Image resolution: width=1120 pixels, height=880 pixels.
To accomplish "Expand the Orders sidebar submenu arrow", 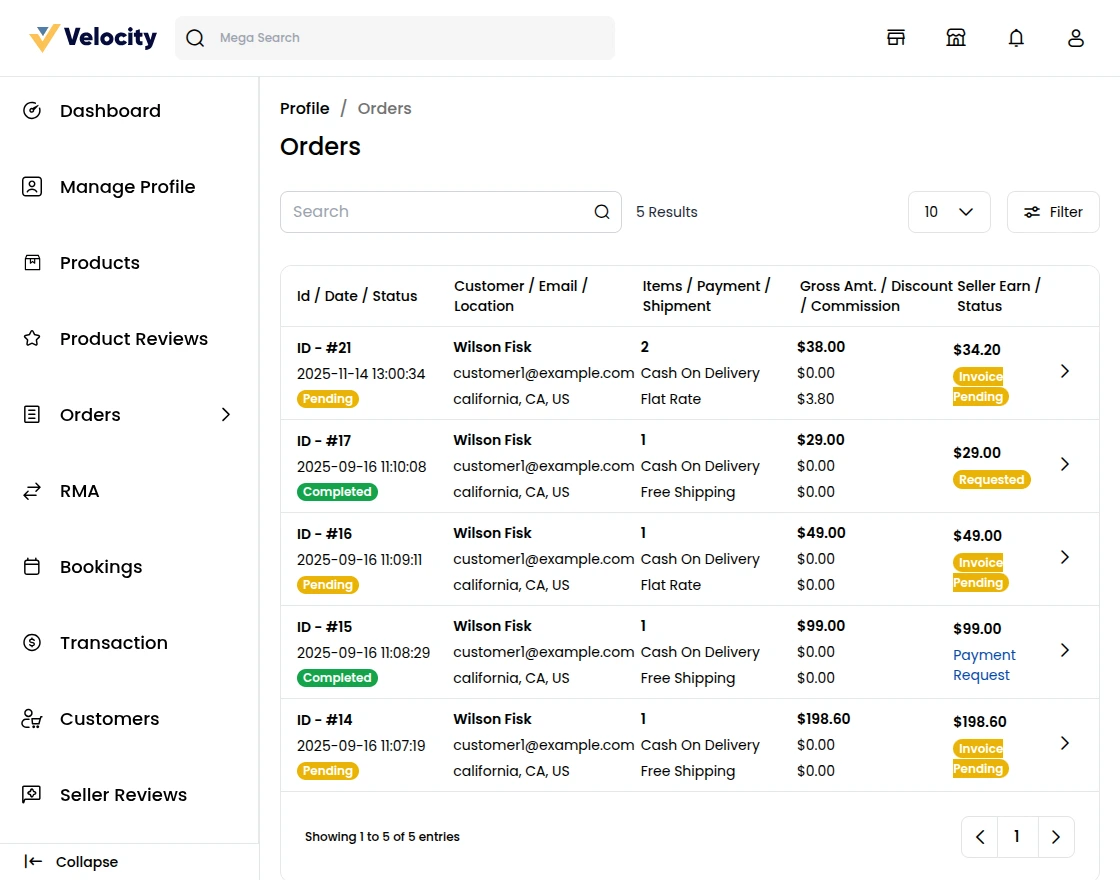I will tap(226, 415).
